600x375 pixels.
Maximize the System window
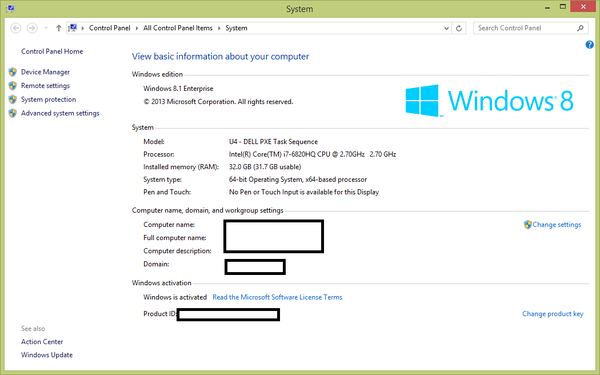click(x=562, y=7)
